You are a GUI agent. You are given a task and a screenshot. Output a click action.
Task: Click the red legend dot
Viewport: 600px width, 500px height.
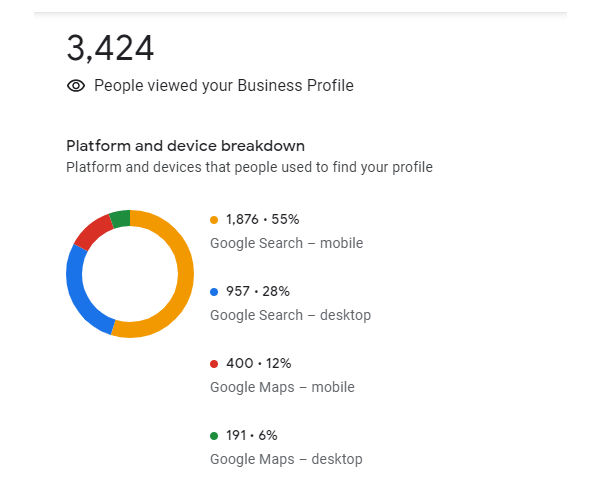214,364
